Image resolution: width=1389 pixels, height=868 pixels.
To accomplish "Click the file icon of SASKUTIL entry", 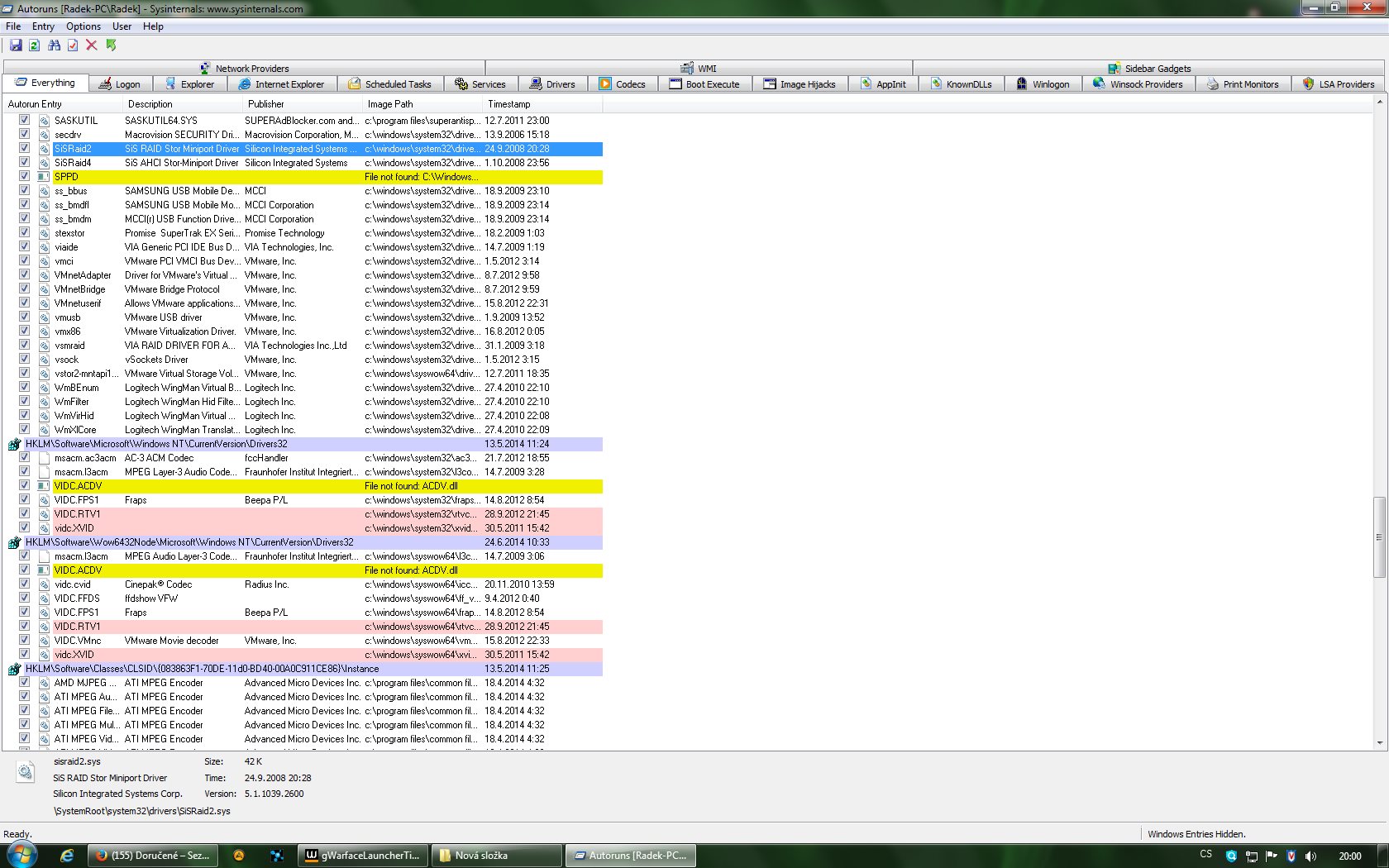I will 44,121.
